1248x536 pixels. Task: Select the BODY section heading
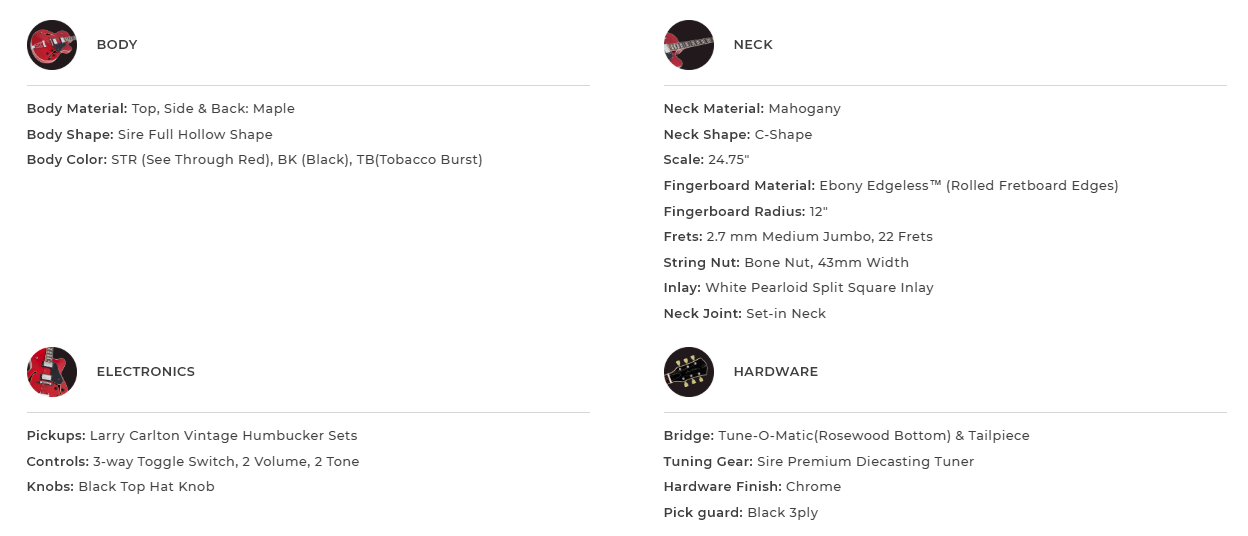117,45
